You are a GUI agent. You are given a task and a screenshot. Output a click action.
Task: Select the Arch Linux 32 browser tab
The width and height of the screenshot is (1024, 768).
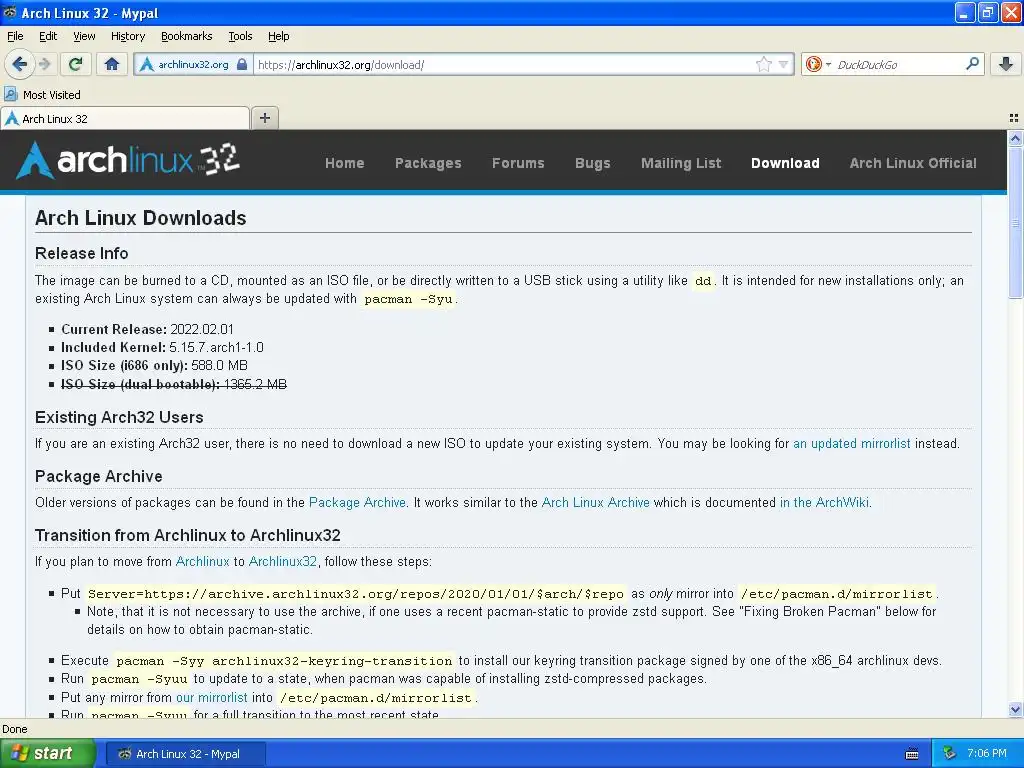tap(125, 118)
